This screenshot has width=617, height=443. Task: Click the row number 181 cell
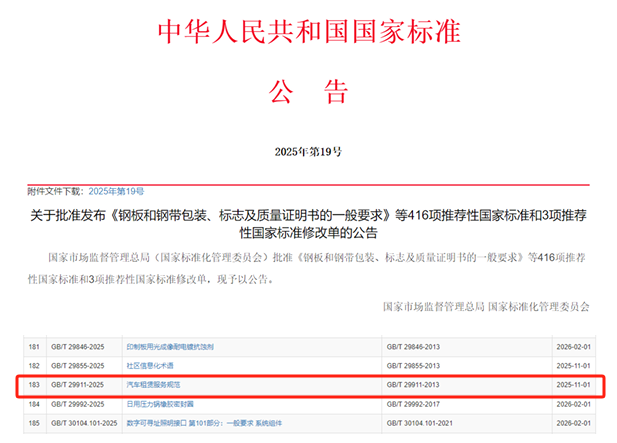click(x=34, y=347)
